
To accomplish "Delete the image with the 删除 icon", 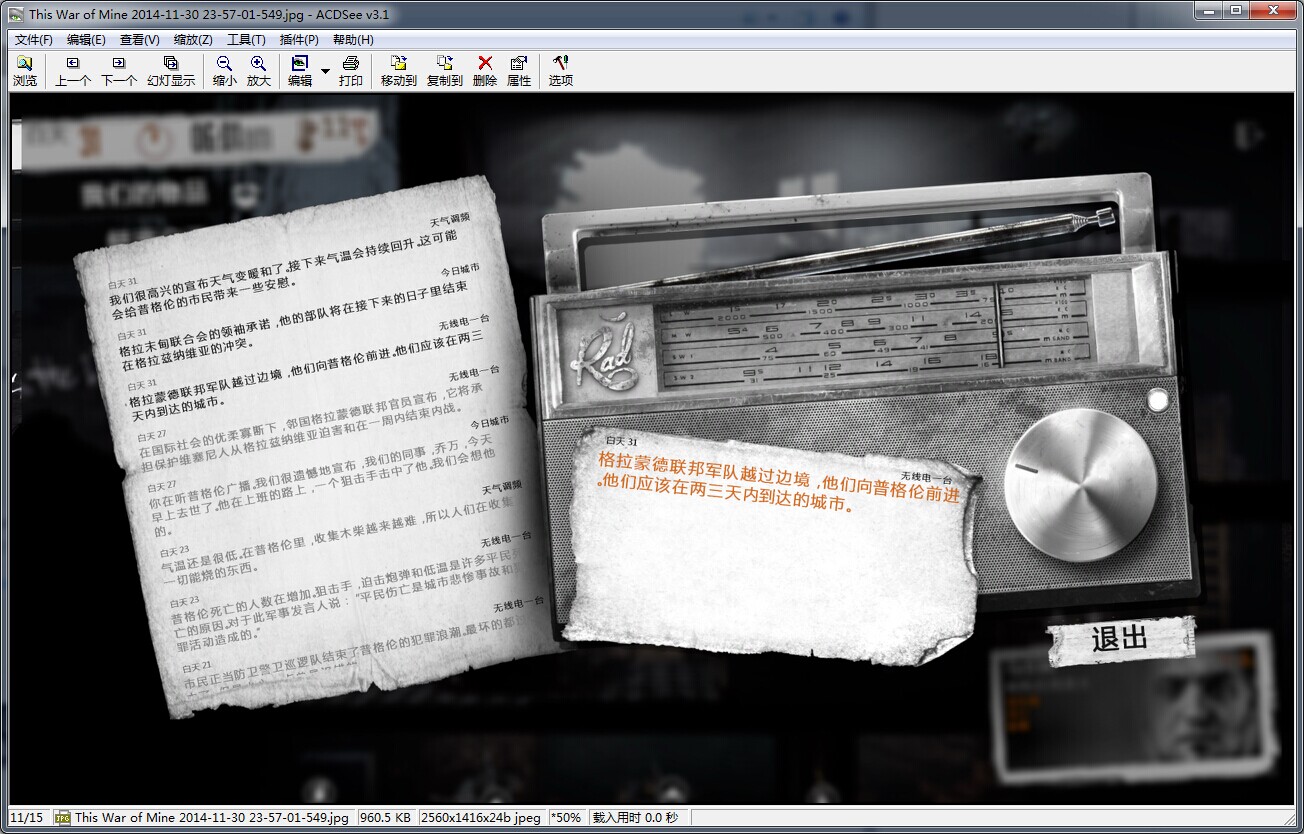I will (485, 71).
